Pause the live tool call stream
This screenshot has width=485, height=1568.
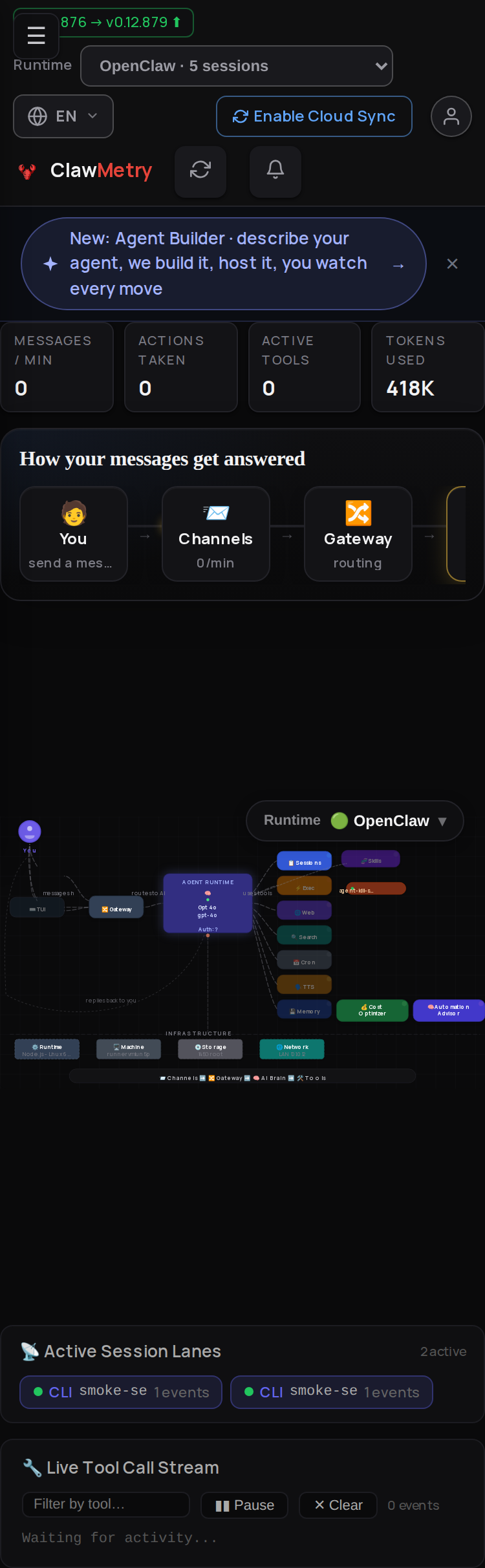[x=244, y=1505]
